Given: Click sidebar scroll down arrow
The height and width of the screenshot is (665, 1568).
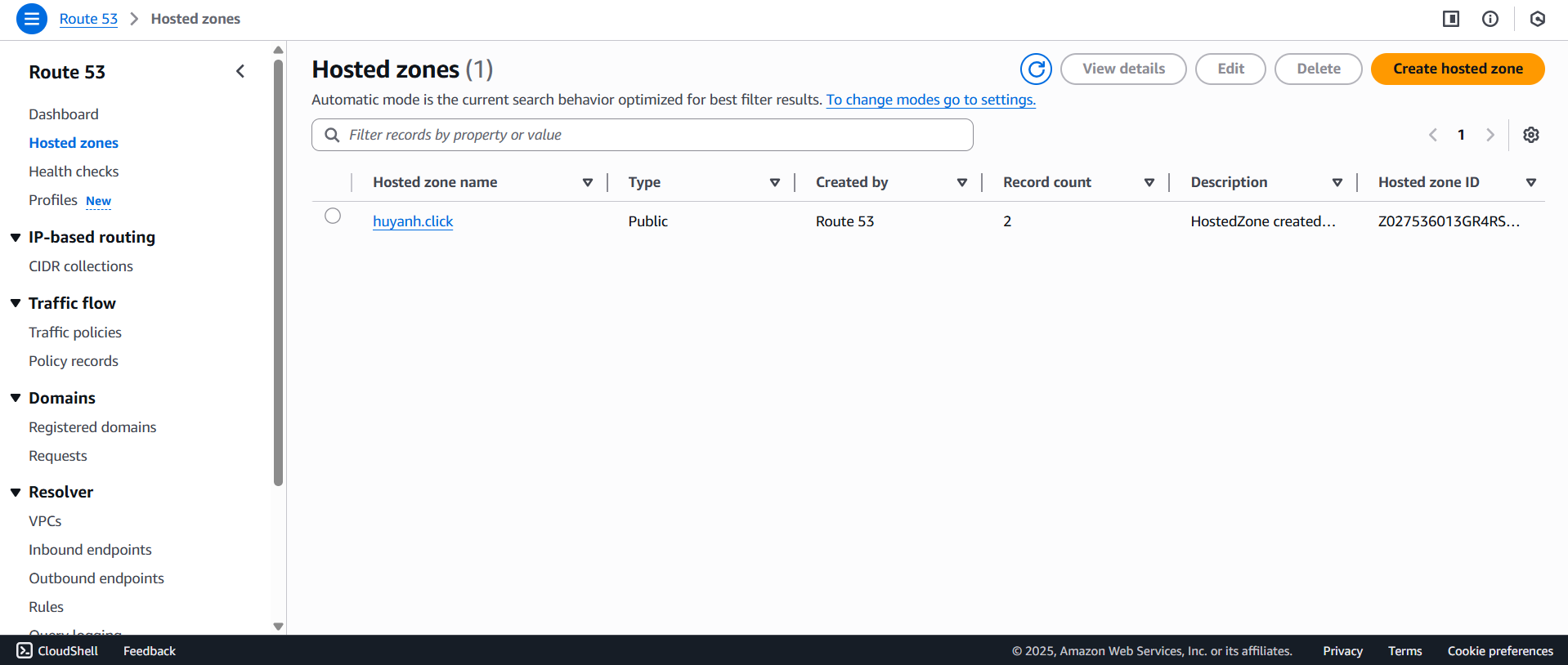Looking at the screenshot, I should (278, 627).
